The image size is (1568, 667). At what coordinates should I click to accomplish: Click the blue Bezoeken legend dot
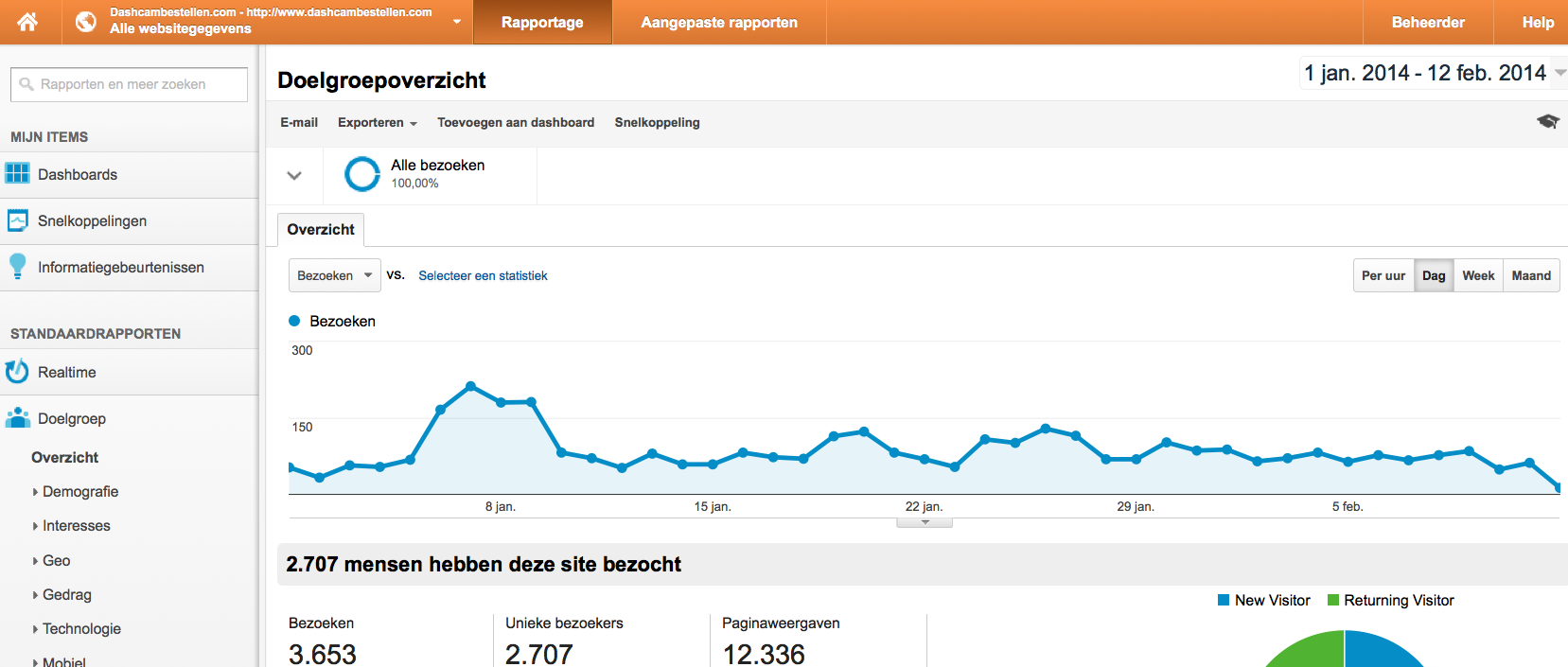pyautogui.click(x=294, y=321)
